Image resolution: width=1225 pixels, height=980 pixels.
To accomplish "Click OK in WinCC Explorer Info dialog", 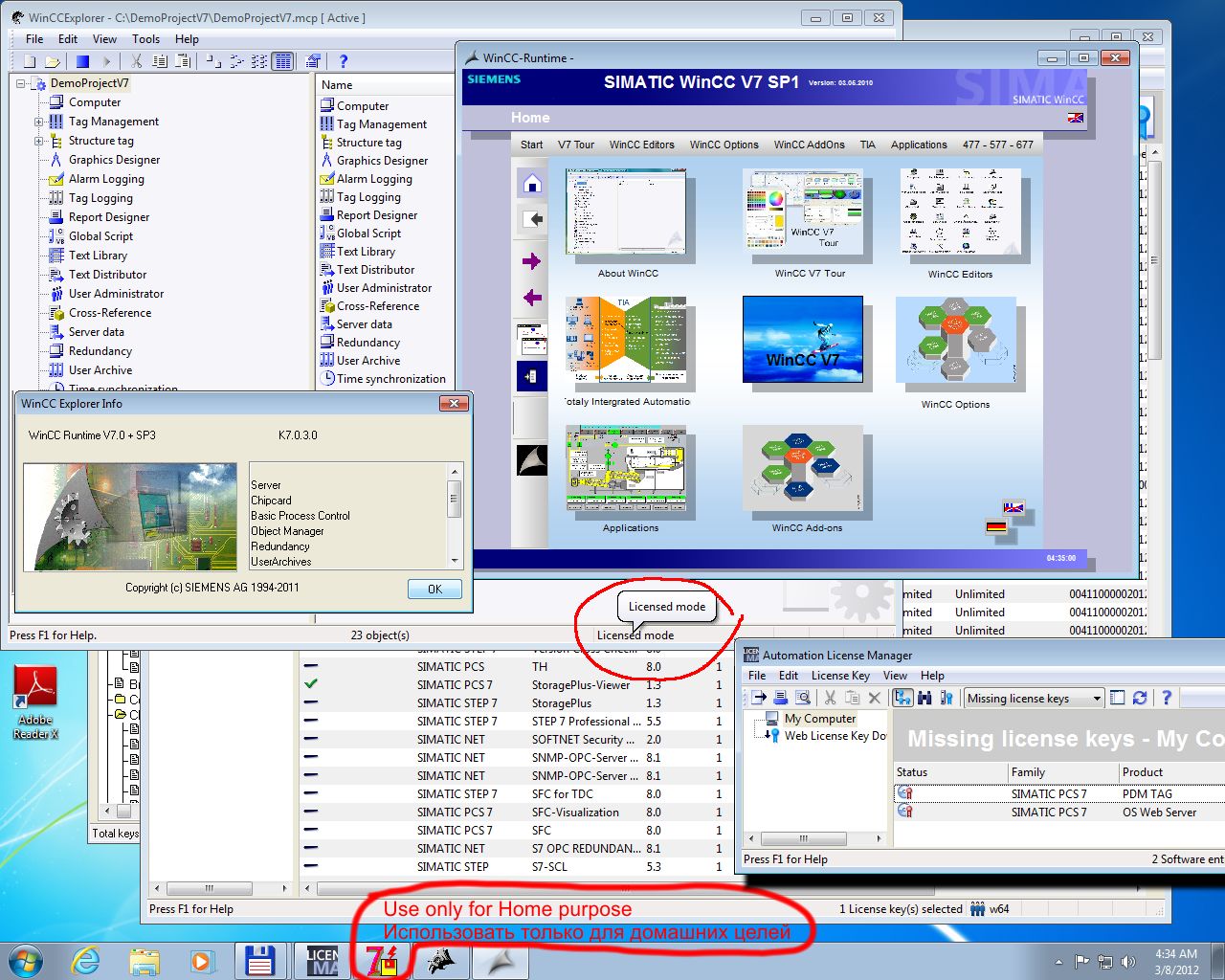I will [434, 589].
